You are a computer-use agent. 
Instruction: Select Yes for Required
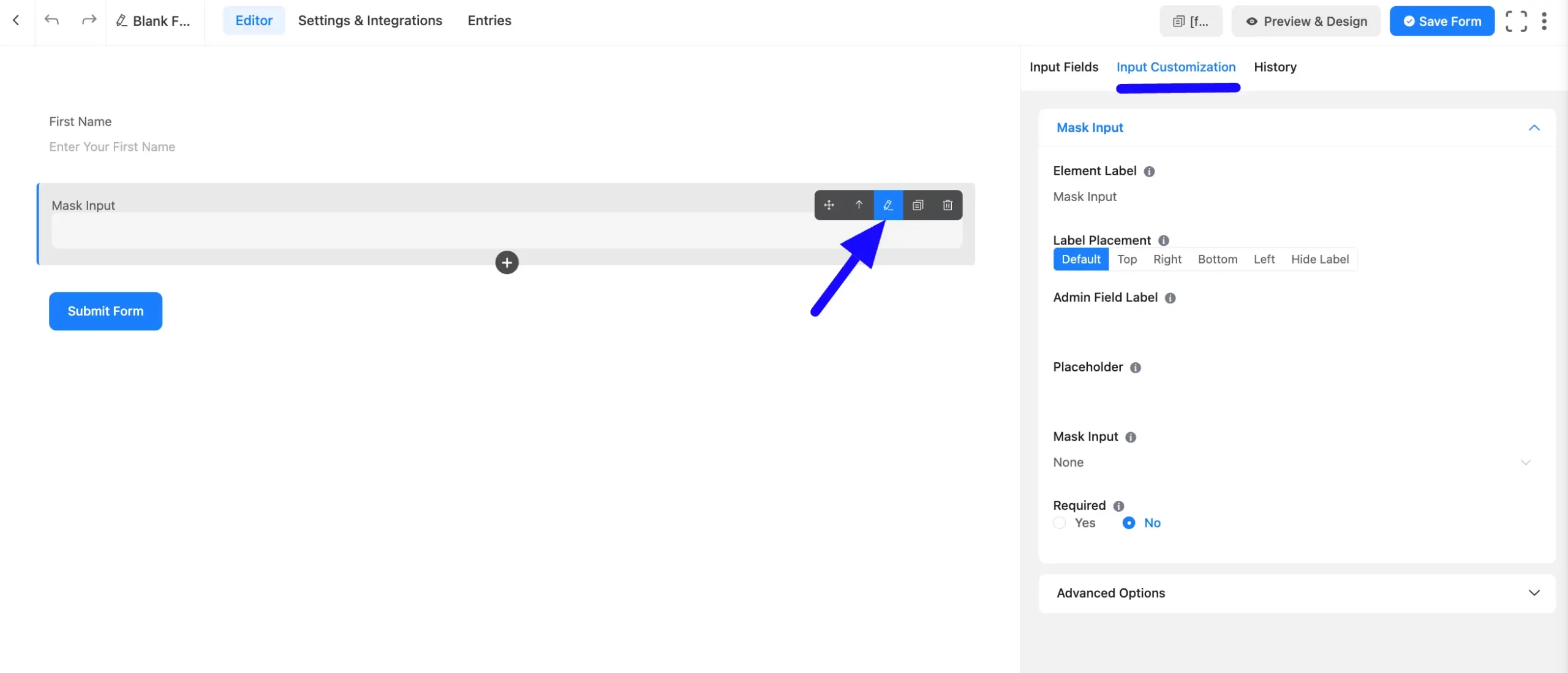(1060, 523)
